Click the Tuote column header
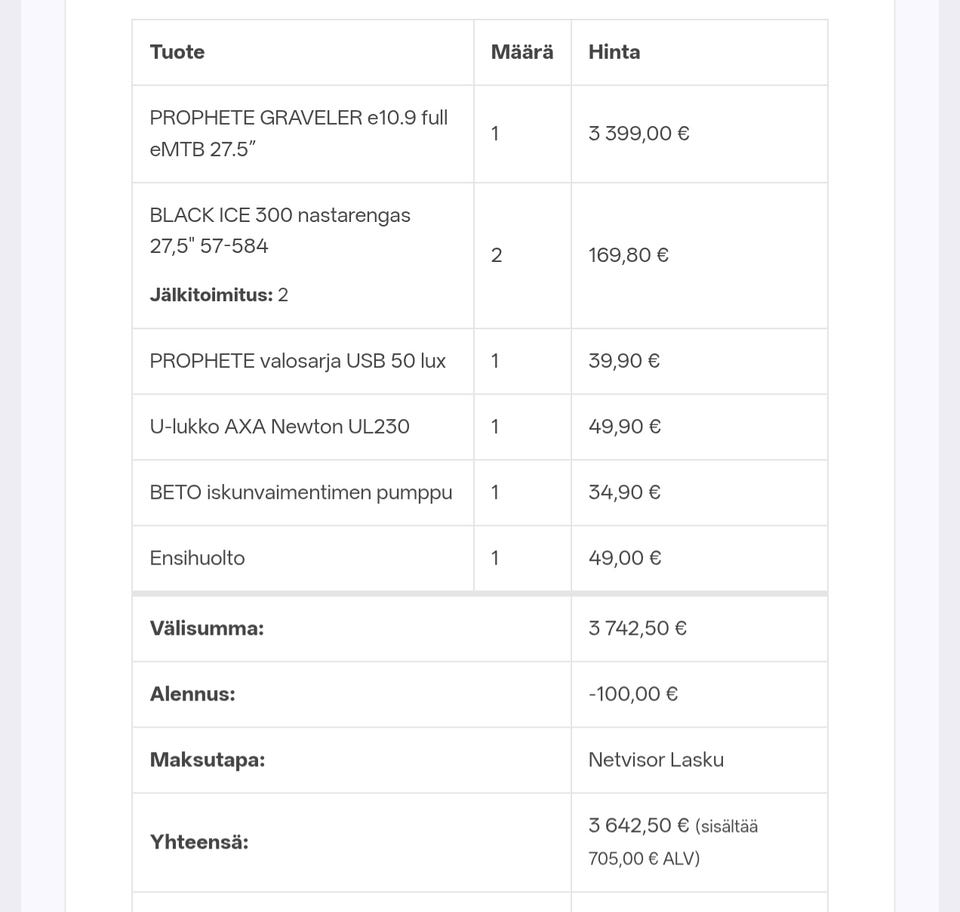The height and width of the screenshot is (912, 960). tap(177, 52)
